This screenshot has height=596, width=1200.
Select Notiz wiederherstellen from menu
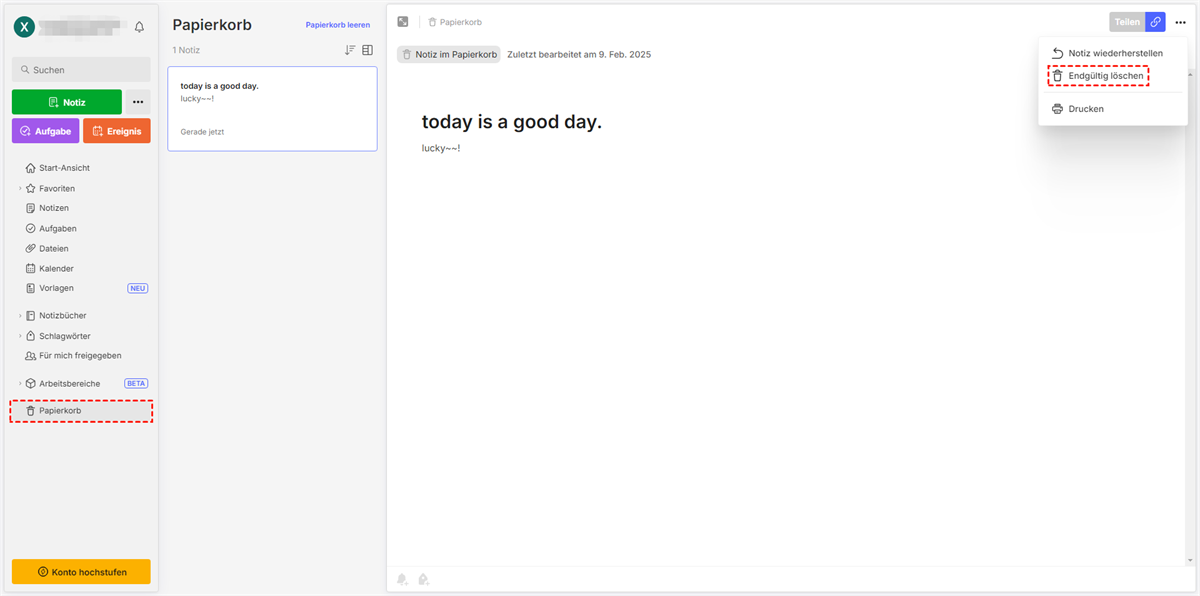[x=1114, y=53]
